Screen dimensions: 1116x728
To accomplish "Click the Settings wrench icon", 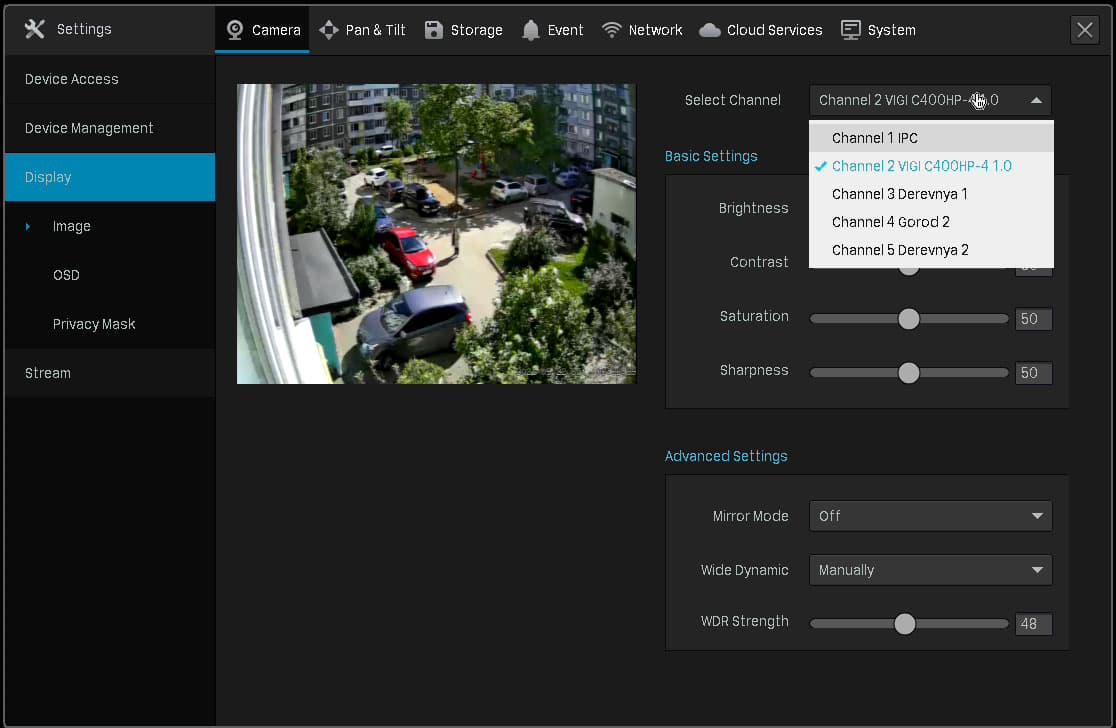I will click(x=34, y=29).
